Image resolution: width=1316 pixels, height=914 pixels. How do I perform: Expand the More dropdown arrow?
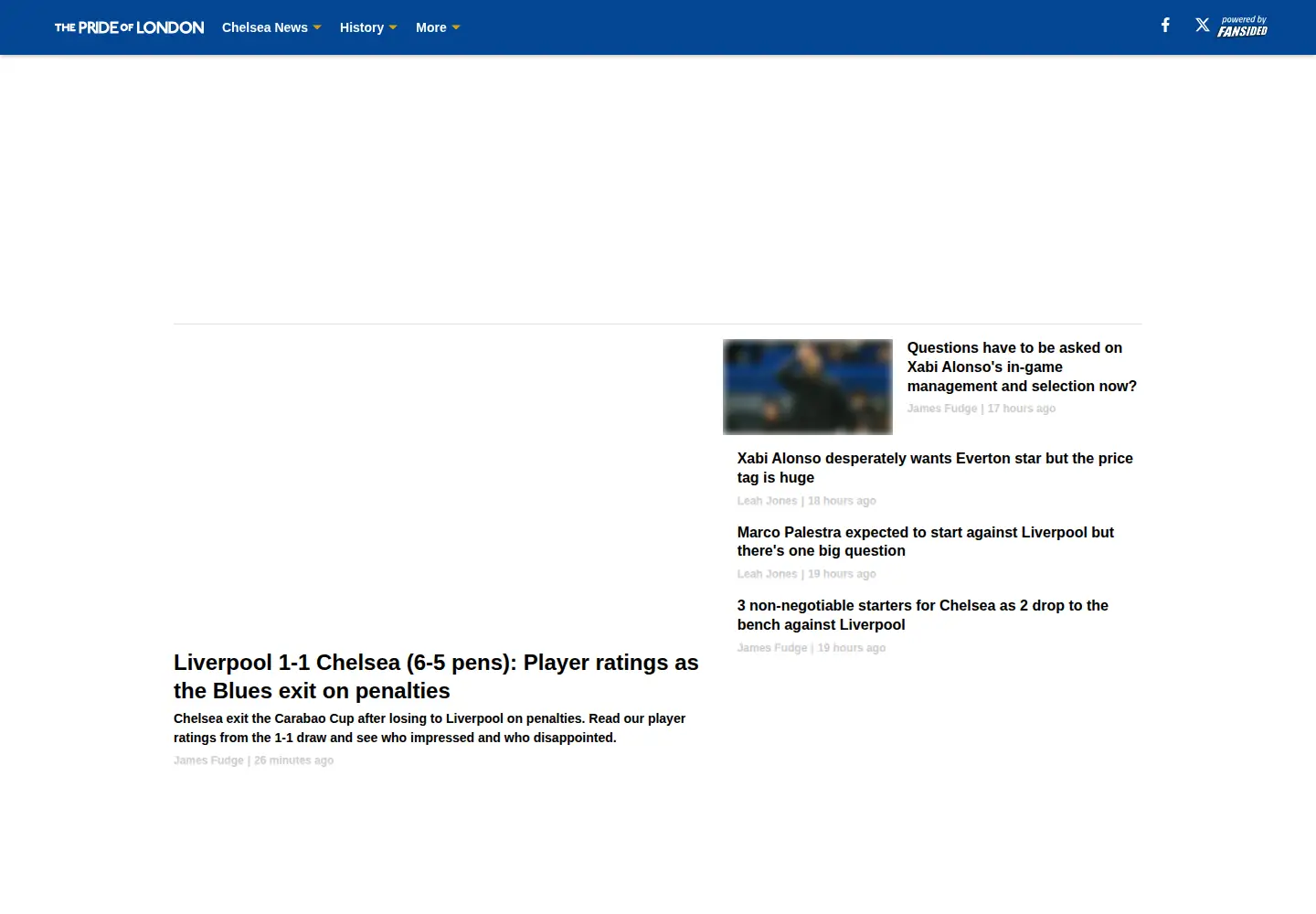456,27
